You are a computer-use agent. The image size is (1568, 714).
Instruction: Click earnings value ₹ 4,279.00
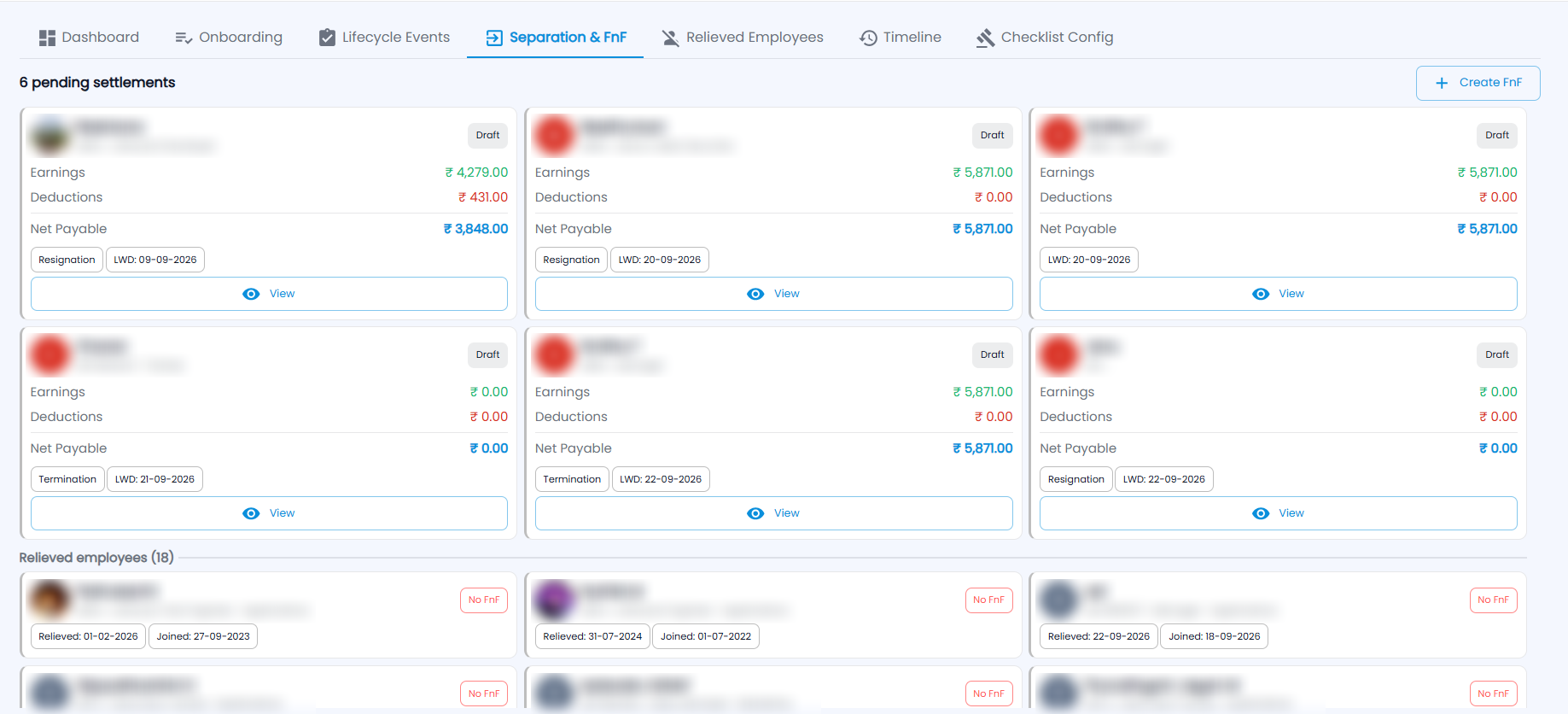pos(476,173)
